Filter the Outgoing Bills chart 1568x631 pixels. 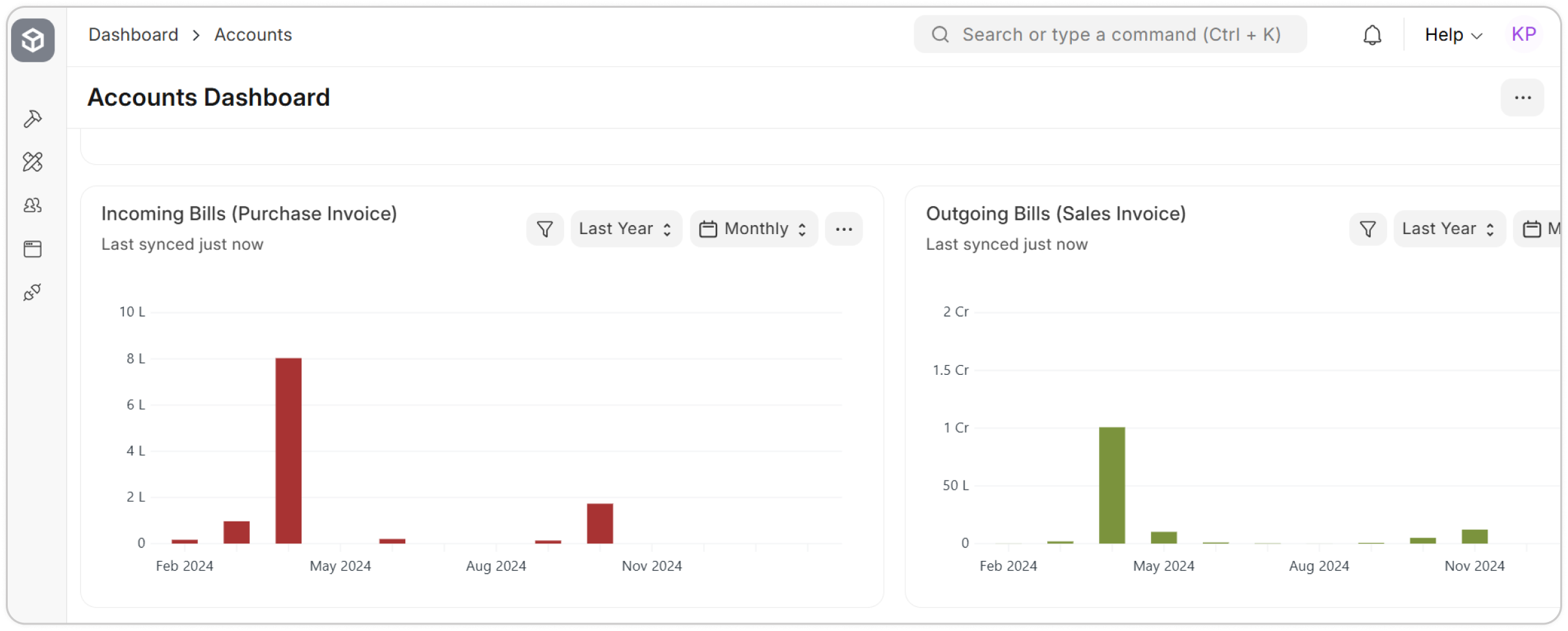1368,229
